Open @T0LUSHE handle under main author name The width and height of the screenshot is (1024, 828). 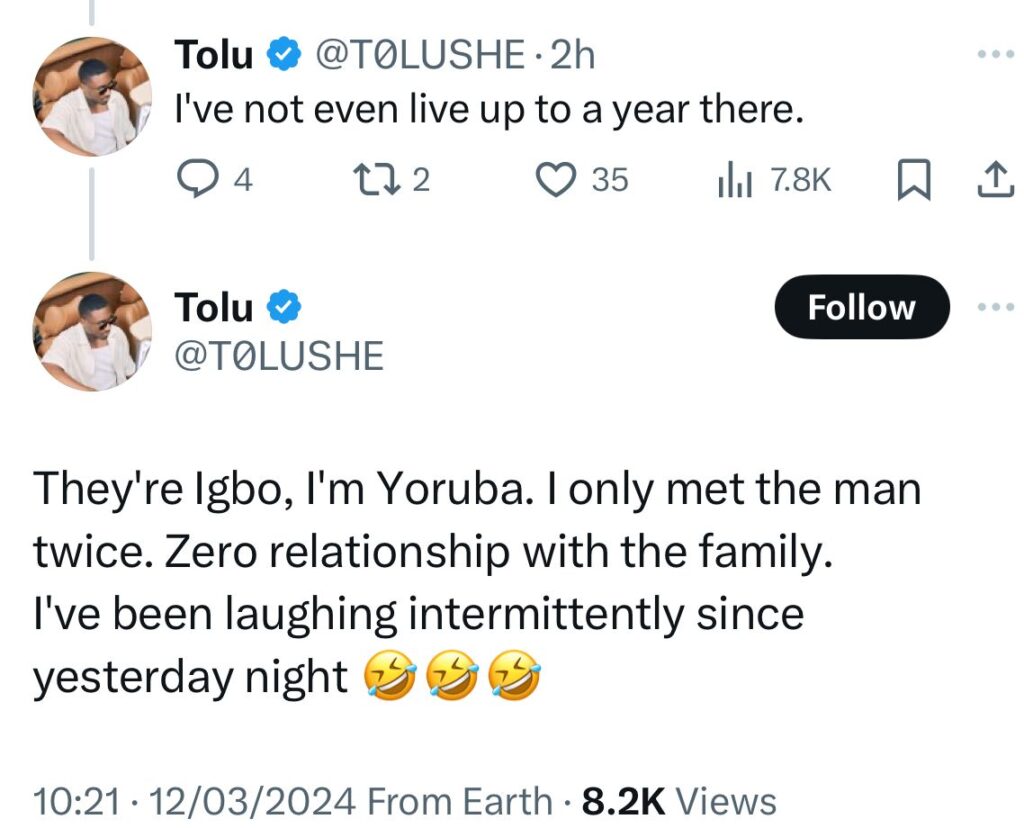pos(280,357)
